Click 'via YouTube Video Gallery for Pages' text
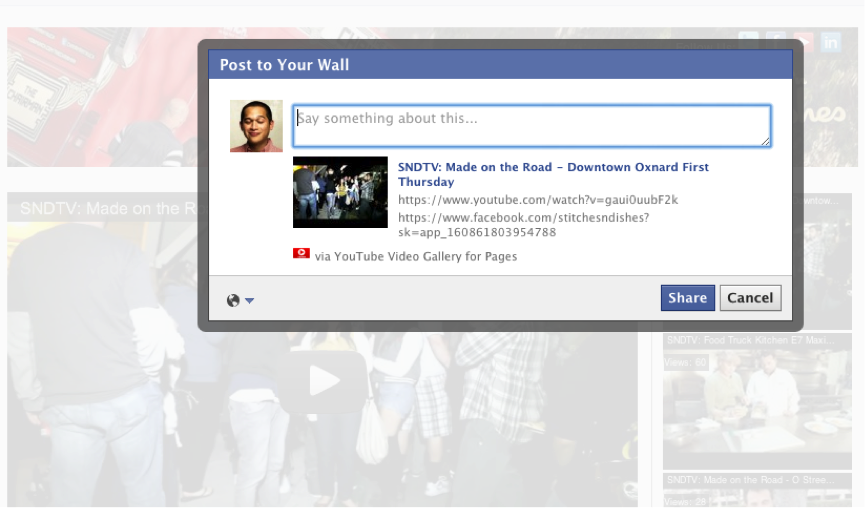The height and width of the screenshot is (508, 865). coord(415,256)
